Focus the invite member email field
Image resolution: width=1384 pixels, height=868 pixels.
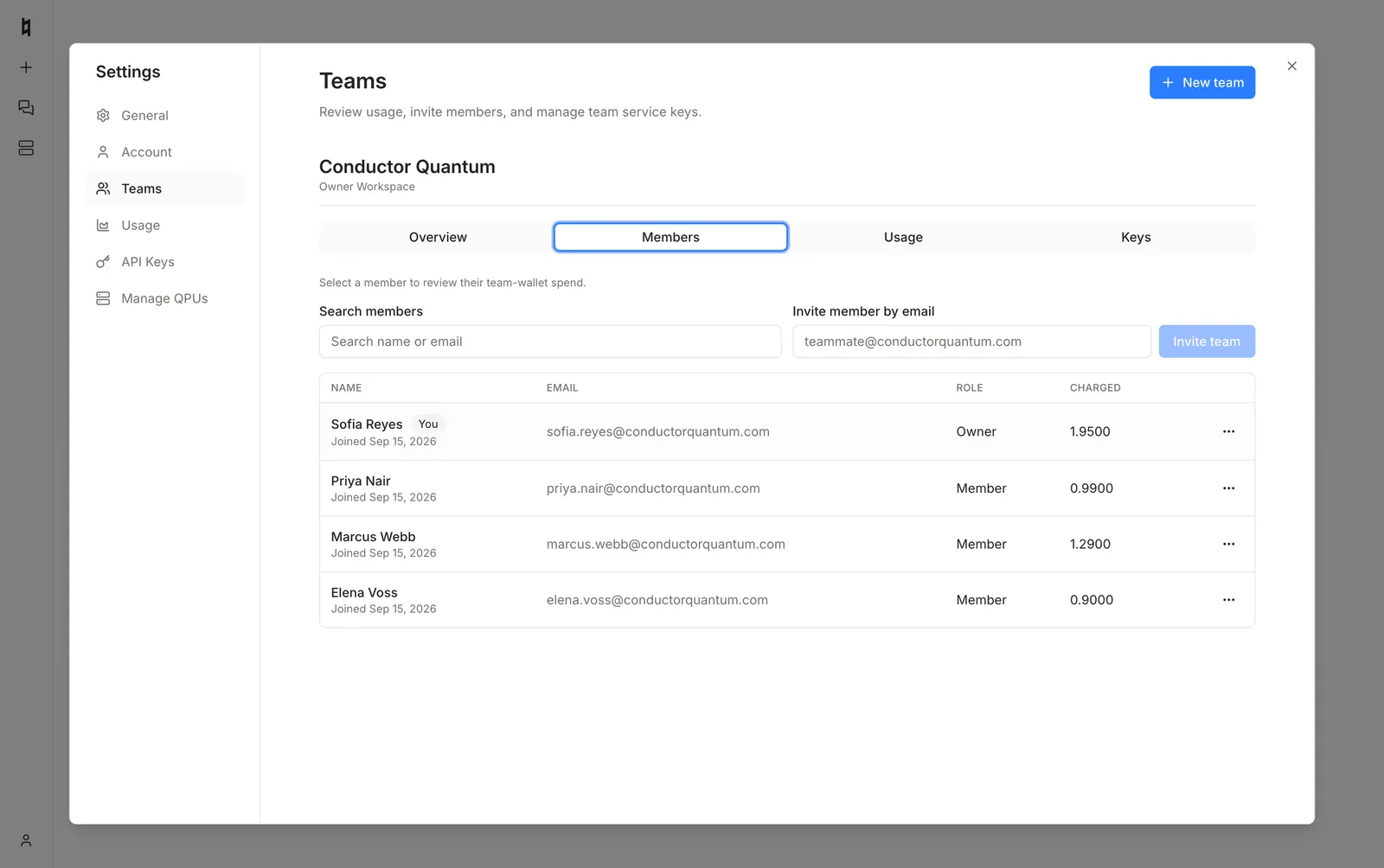pos(971,341)
